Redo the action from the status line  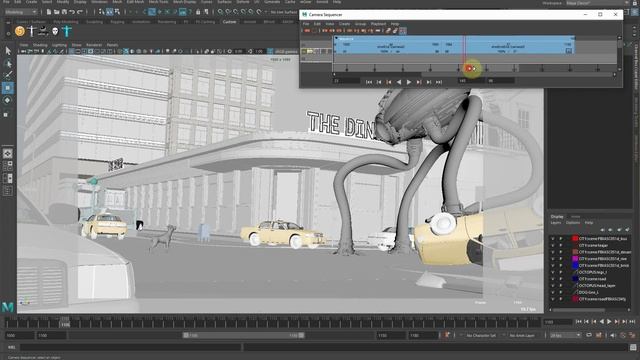[x=80, y=12]
